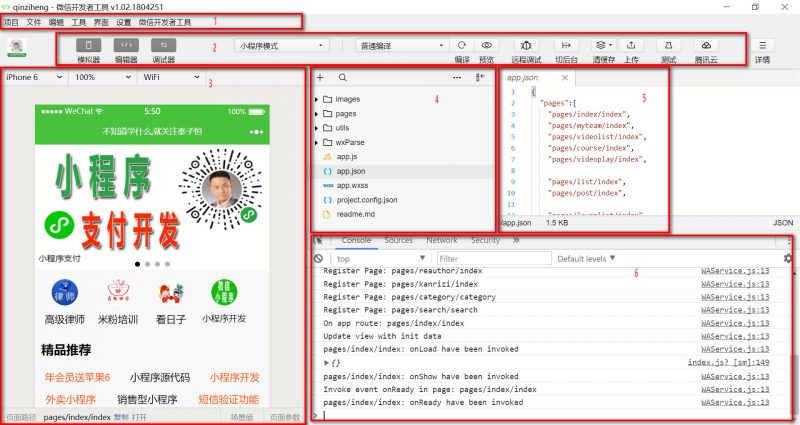Tap the 高级律师 icon in simulator
Viewport: 800px width, 425px height.
coord(64,292)
